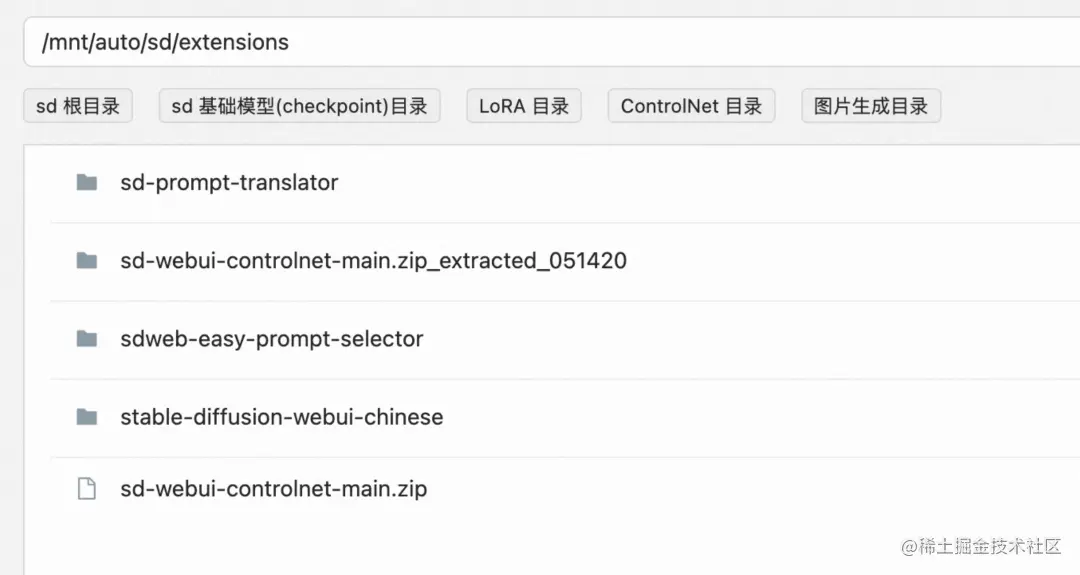The height and width of the screenshot is (575, 1080).
Task: Click folder icon for sd-webui-controlnet-main.zip_extracted_051420
Action: [86, 260]
